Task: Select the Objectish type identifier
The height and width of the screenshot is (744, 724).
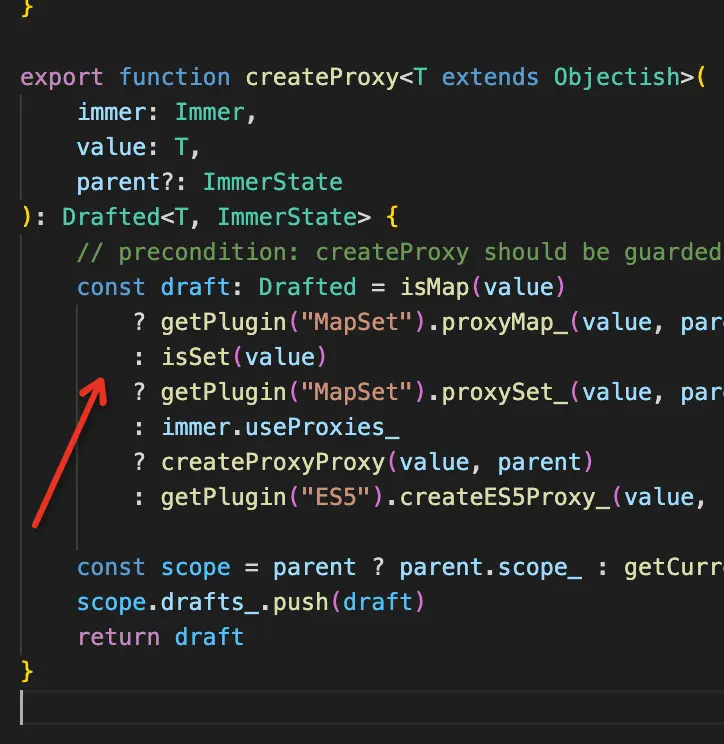Action: click(617, 77)
